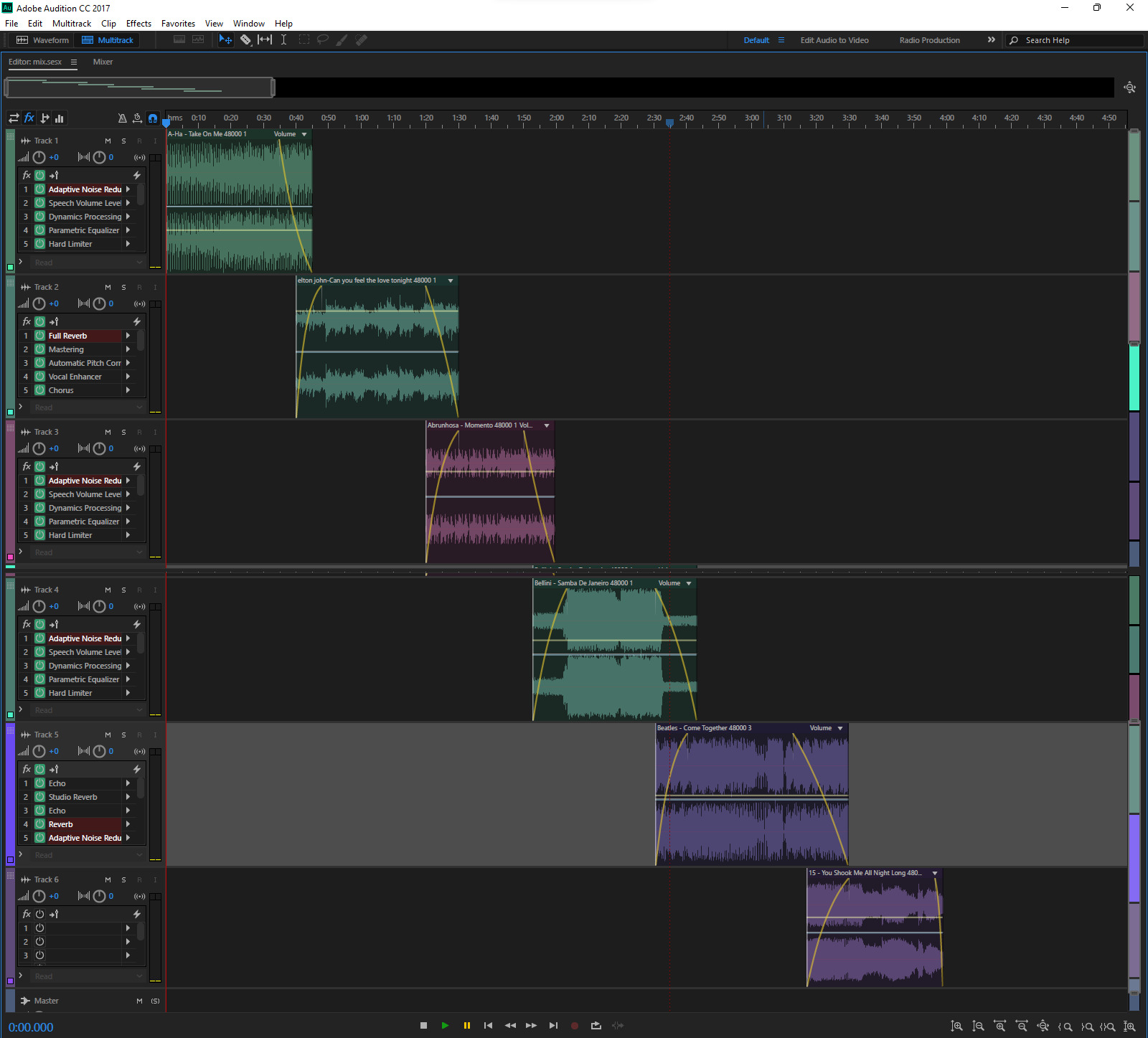1148x1038 pixels.
Task: Click the Record button
Action: [x=574, y=1026]
